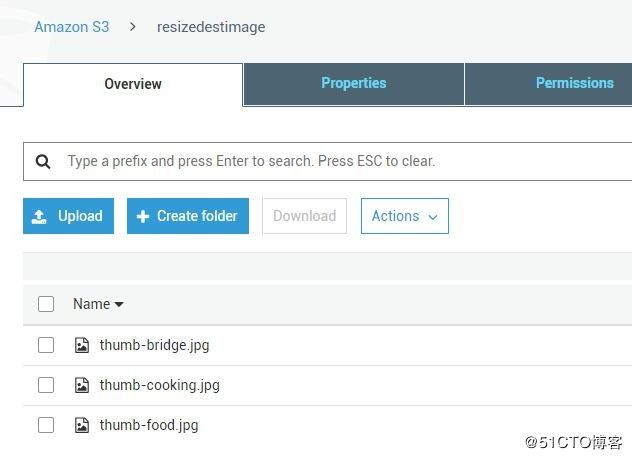Mark the thumb-food.jpg checkbox
Image resolution: width=632 pixels, height=459 pixels.
[x=46, y=425]
